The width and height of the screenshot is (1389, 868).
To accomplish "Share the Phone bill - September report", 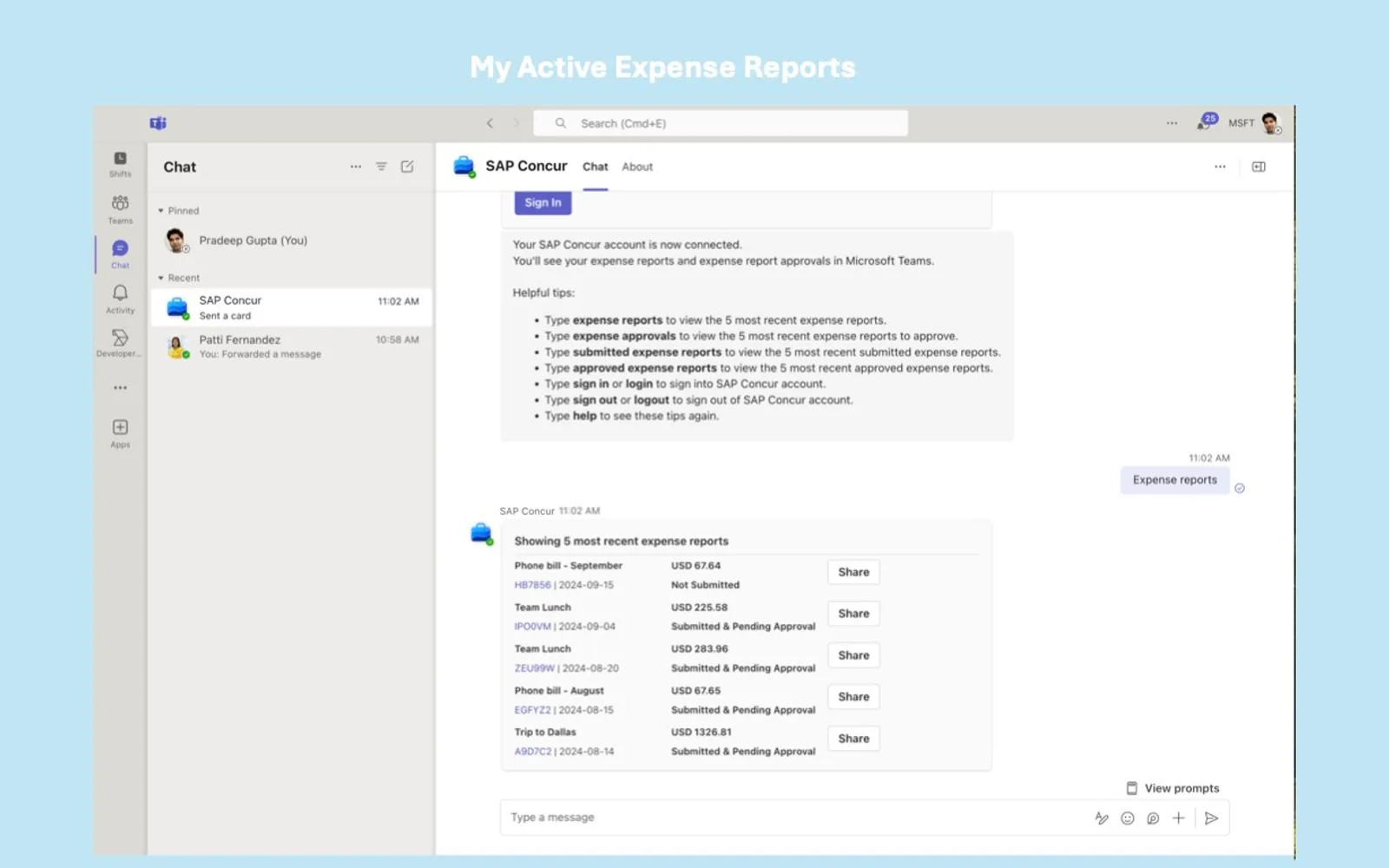I will point(853,572).
